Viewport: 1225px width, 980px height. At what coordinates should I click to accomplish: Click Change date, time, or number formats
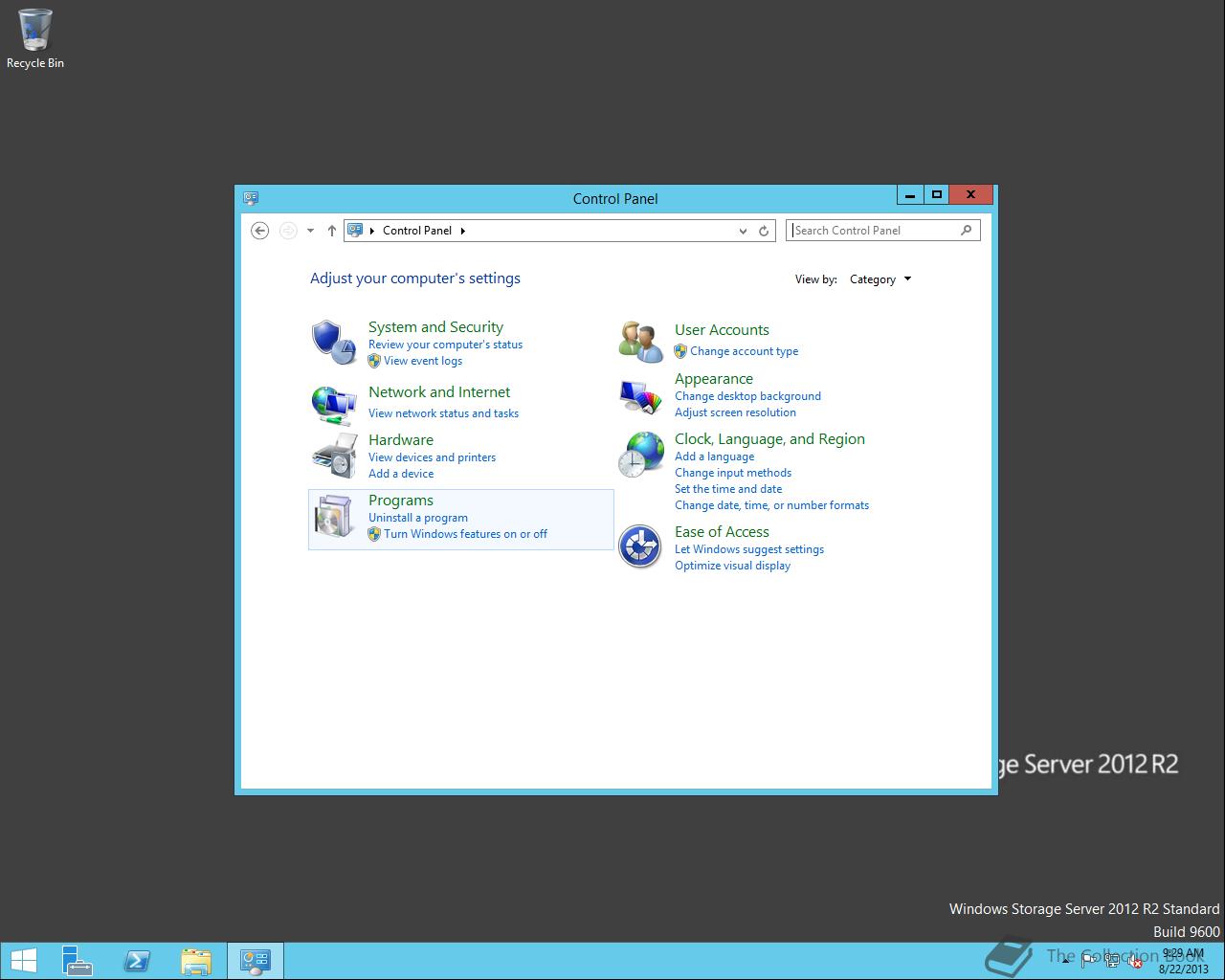[x=771, y=505]
